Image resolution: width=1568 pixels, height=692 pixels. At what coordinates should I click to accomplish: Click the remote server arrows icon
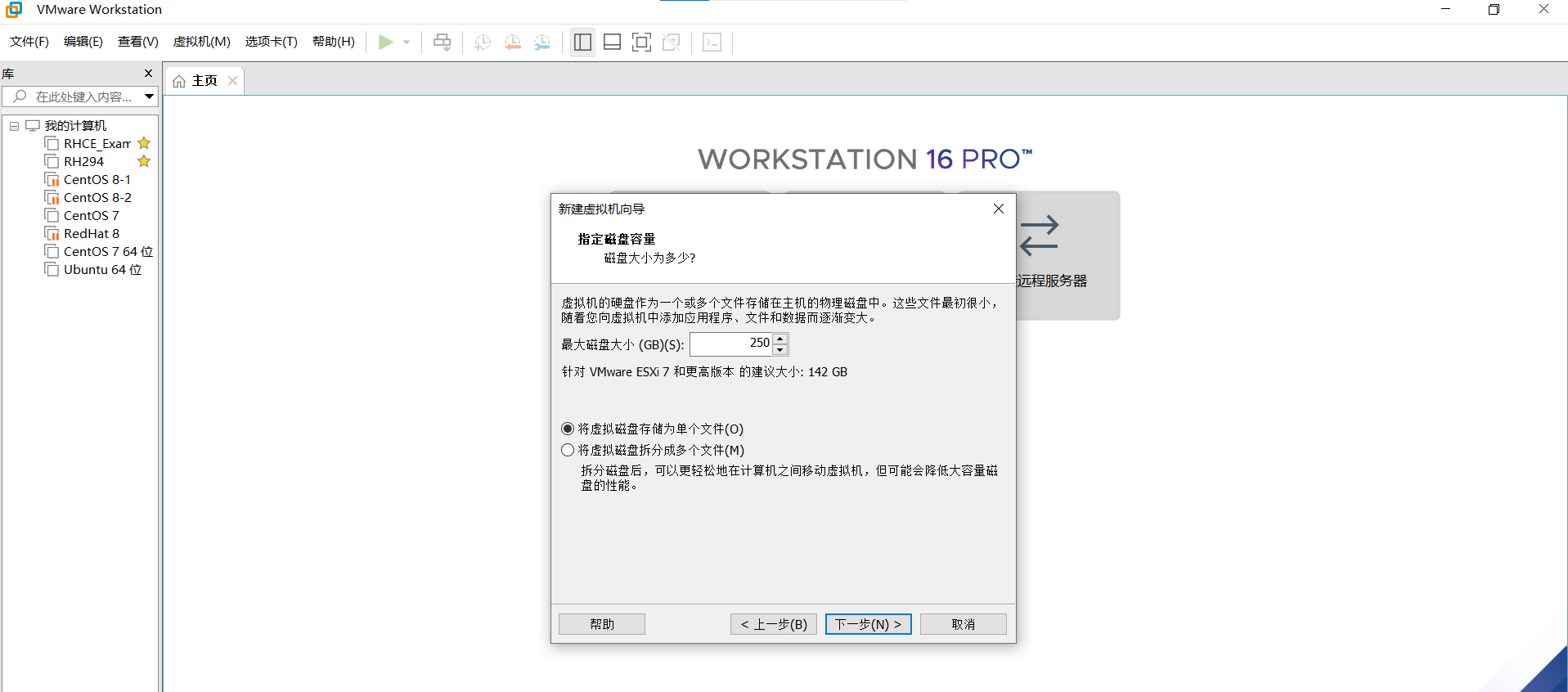click(x=1039, y=236)
